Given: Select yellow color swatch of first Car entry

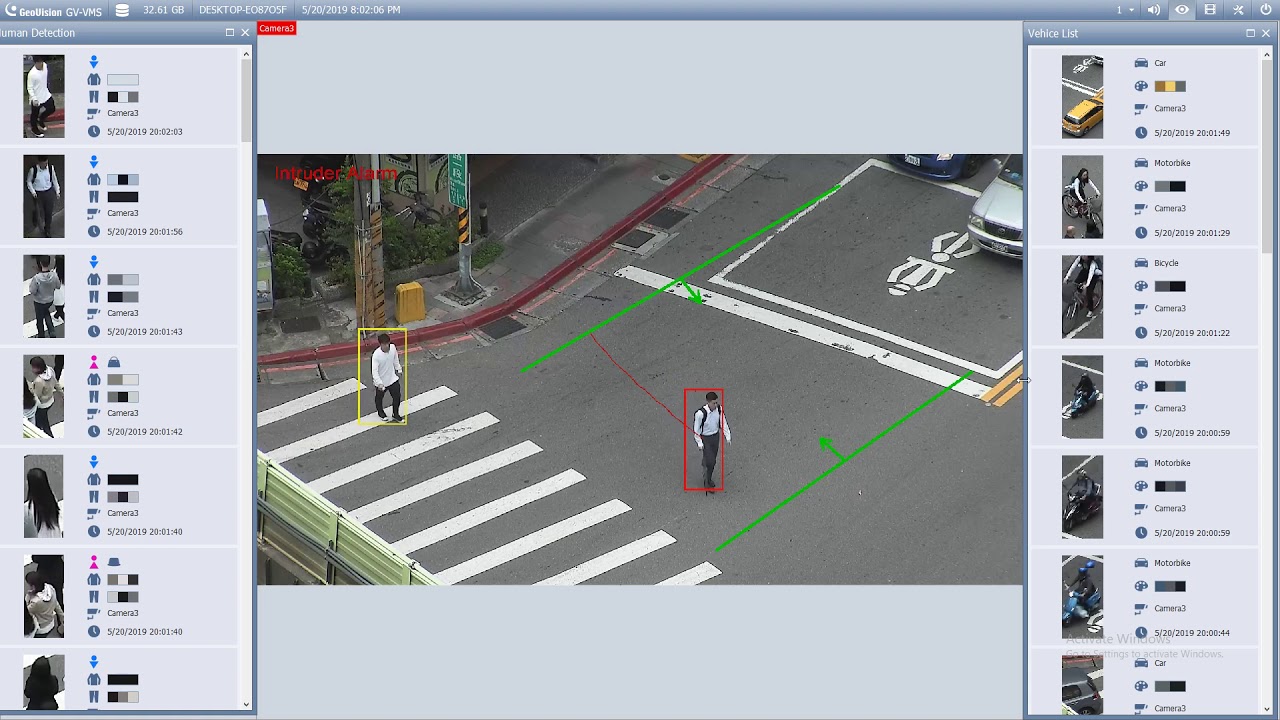Looking at the screenshot, I should click(x=1170, y=86).
